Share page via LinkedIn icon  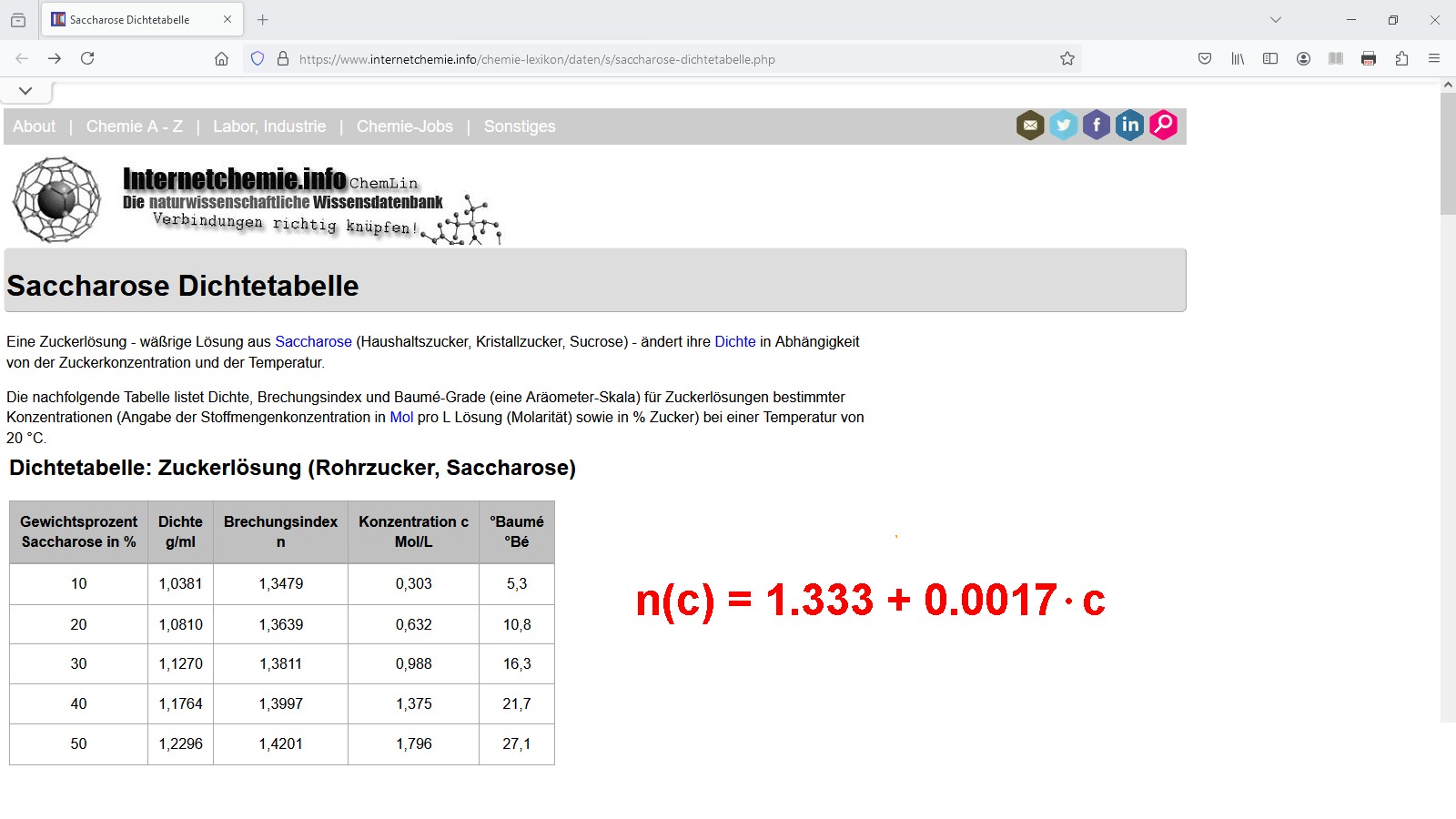(1129, 126)
